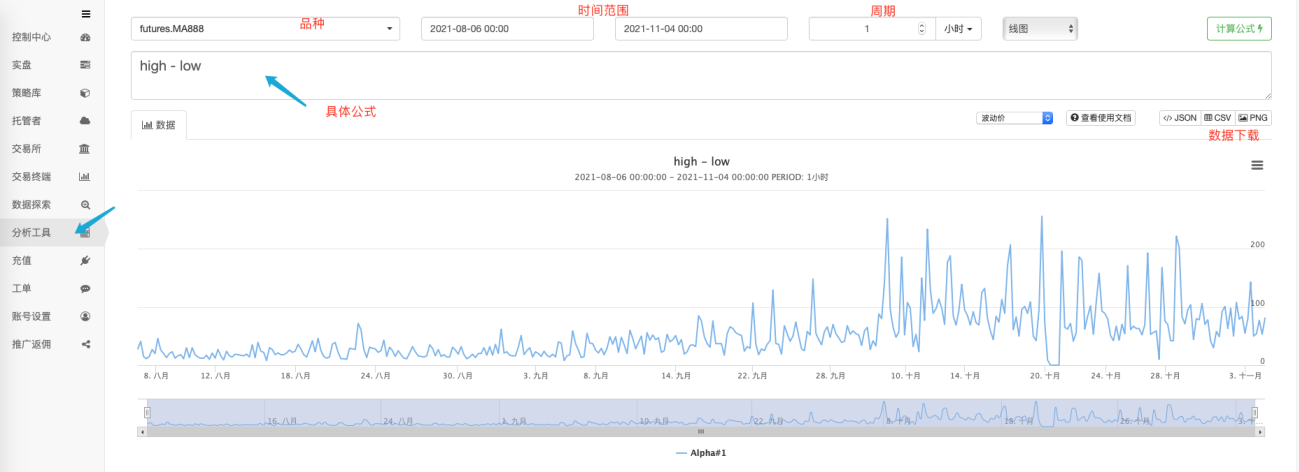The image size is (1300, 472).
Task: Open 托管者 cloud icon
Action: tap(85, 121)
